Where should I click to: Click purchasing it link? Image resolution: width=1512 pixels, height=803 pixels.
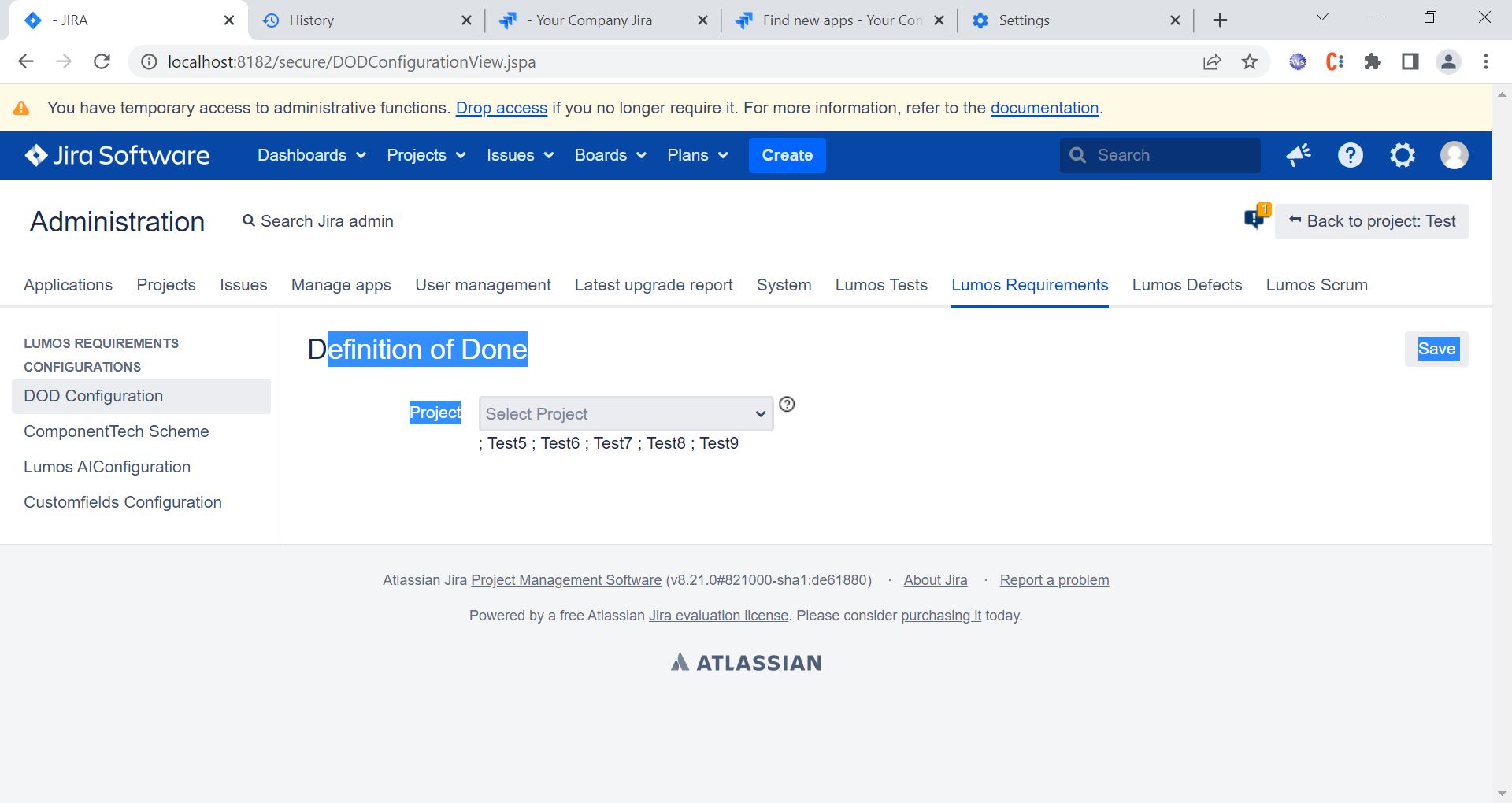(941, 616)
